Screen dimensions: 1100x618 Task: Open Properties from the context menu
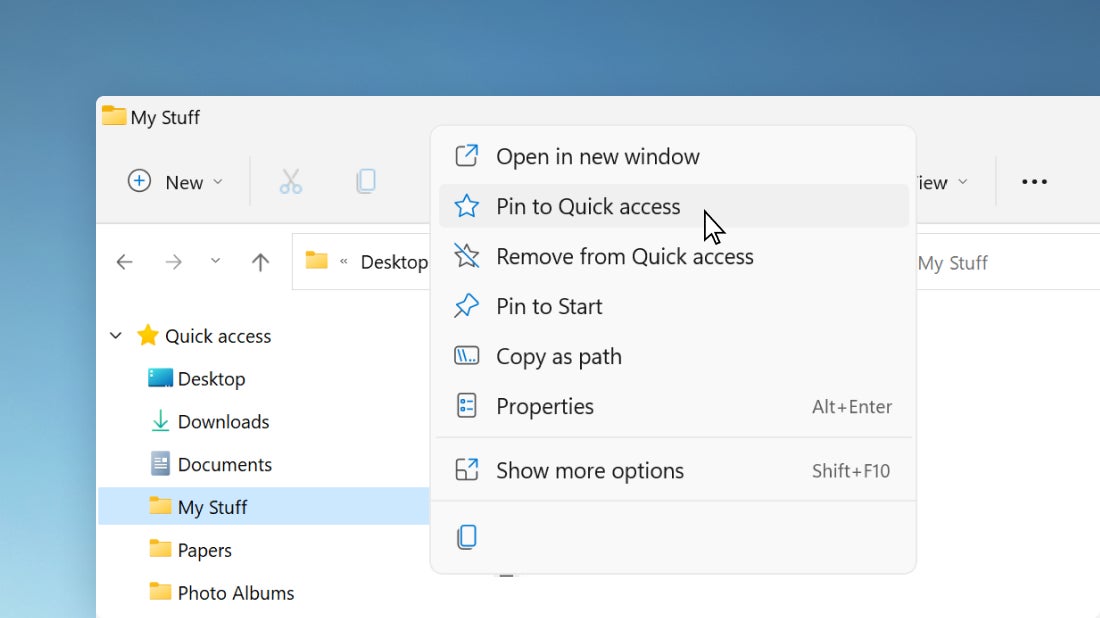click(544, 406)
